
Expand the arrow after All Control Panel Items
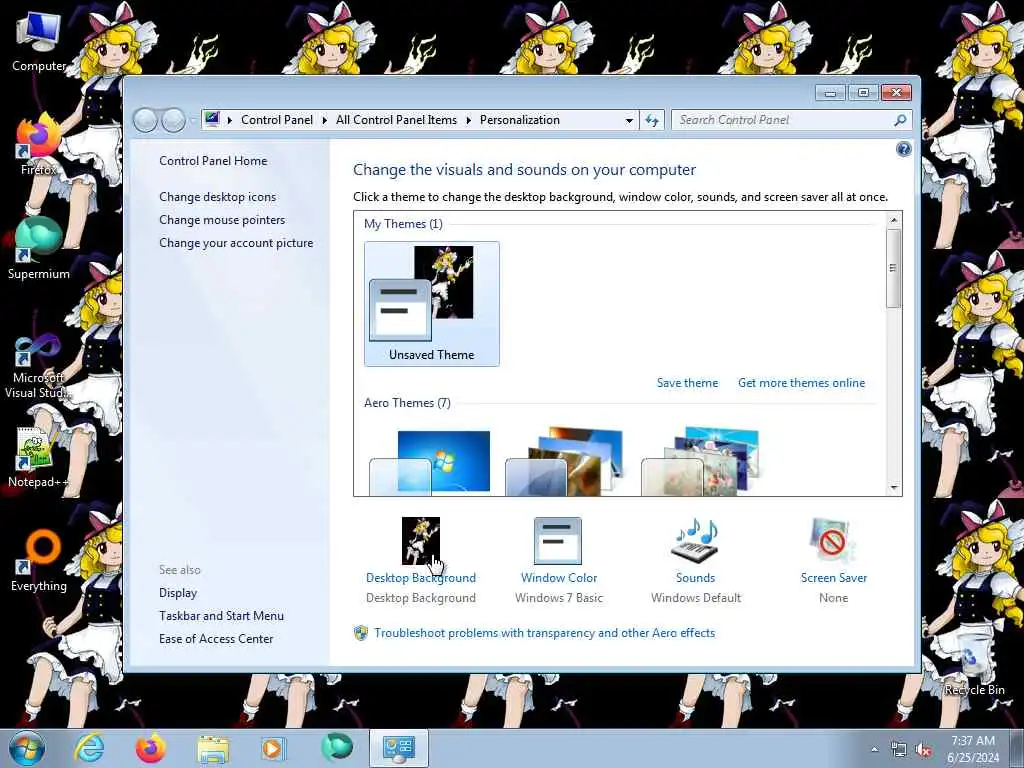coord(468,120)
